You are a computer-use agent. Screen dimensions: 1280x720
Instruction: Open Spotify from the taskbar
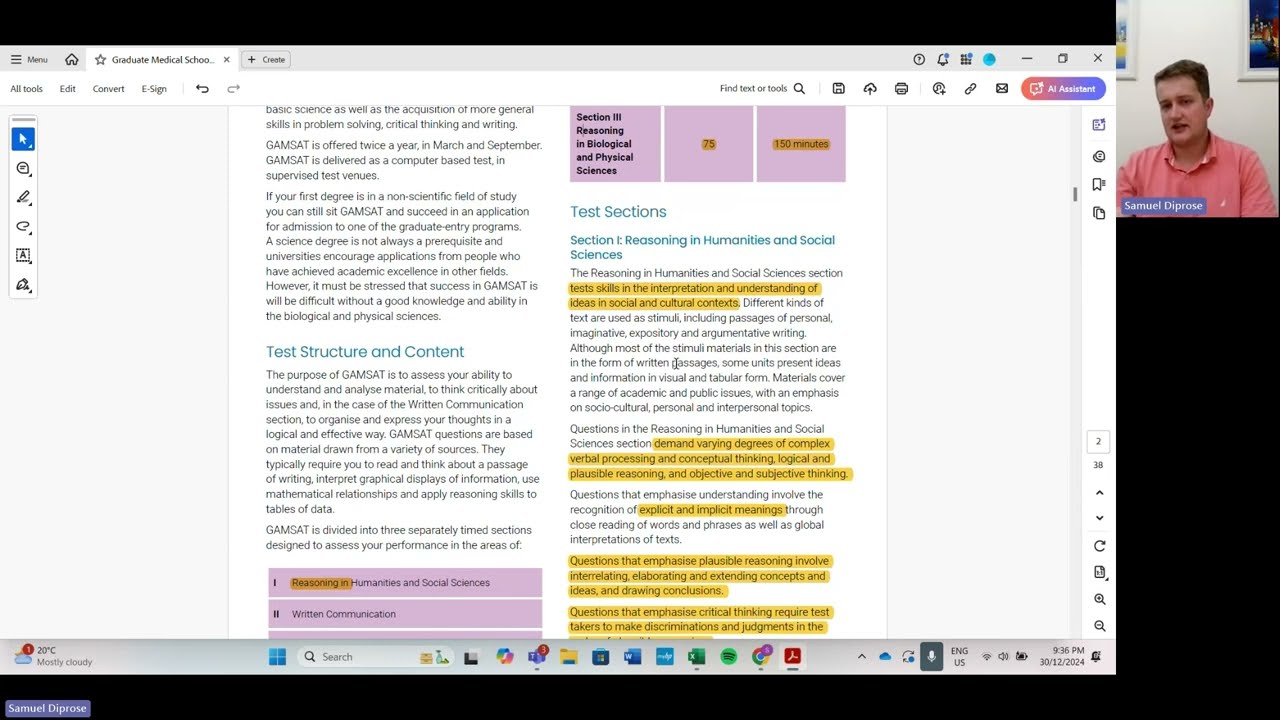coord(728,657)
